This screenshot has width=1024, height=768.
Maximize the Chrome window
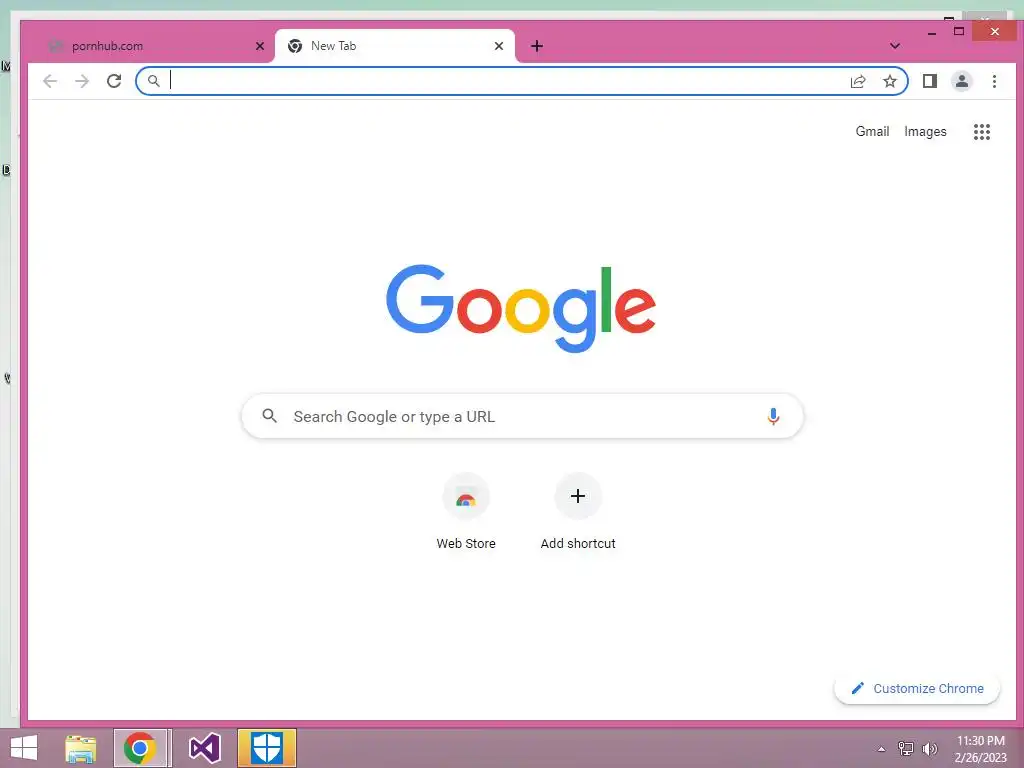click(959, 31)
